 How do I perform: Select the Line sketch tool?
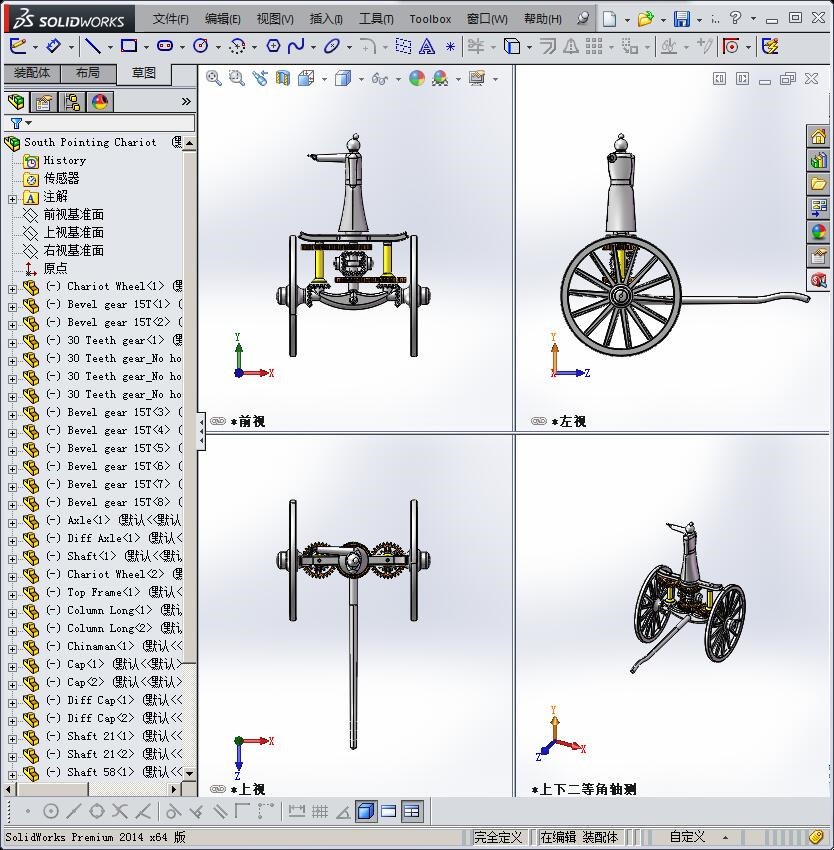click(x=92, y=46)
